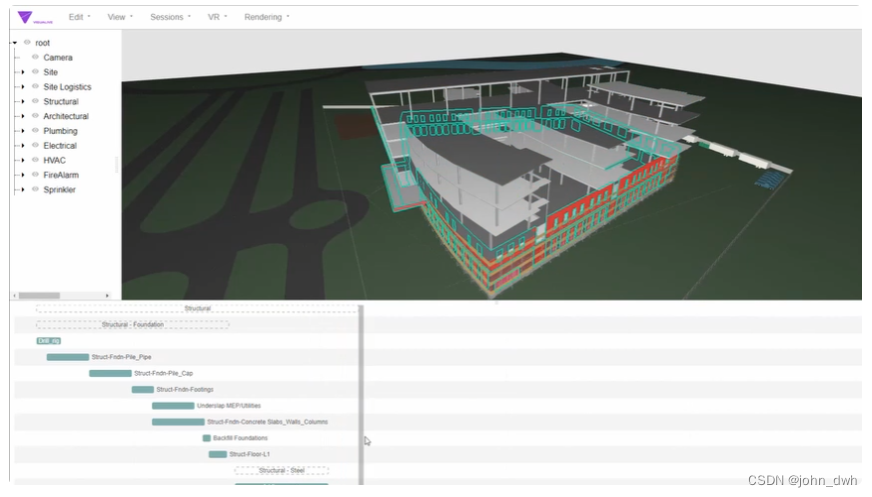Toggle HVAC visibility eye
The height and width of the screenshot is (497, 872).
tap(35, 160)
